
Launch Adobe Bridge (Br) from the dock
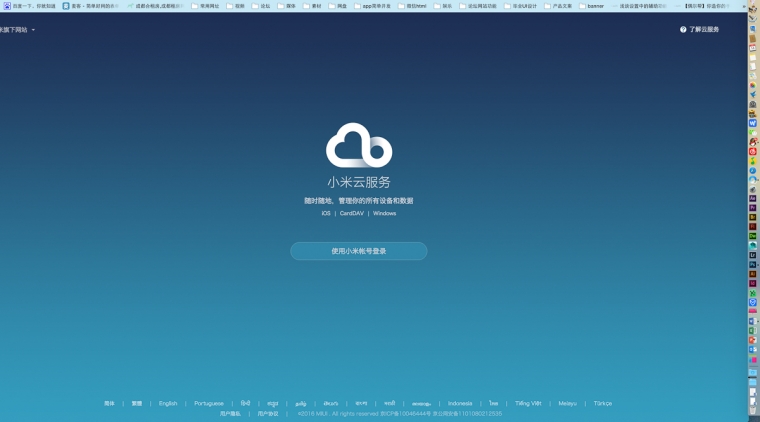[753, 217]
